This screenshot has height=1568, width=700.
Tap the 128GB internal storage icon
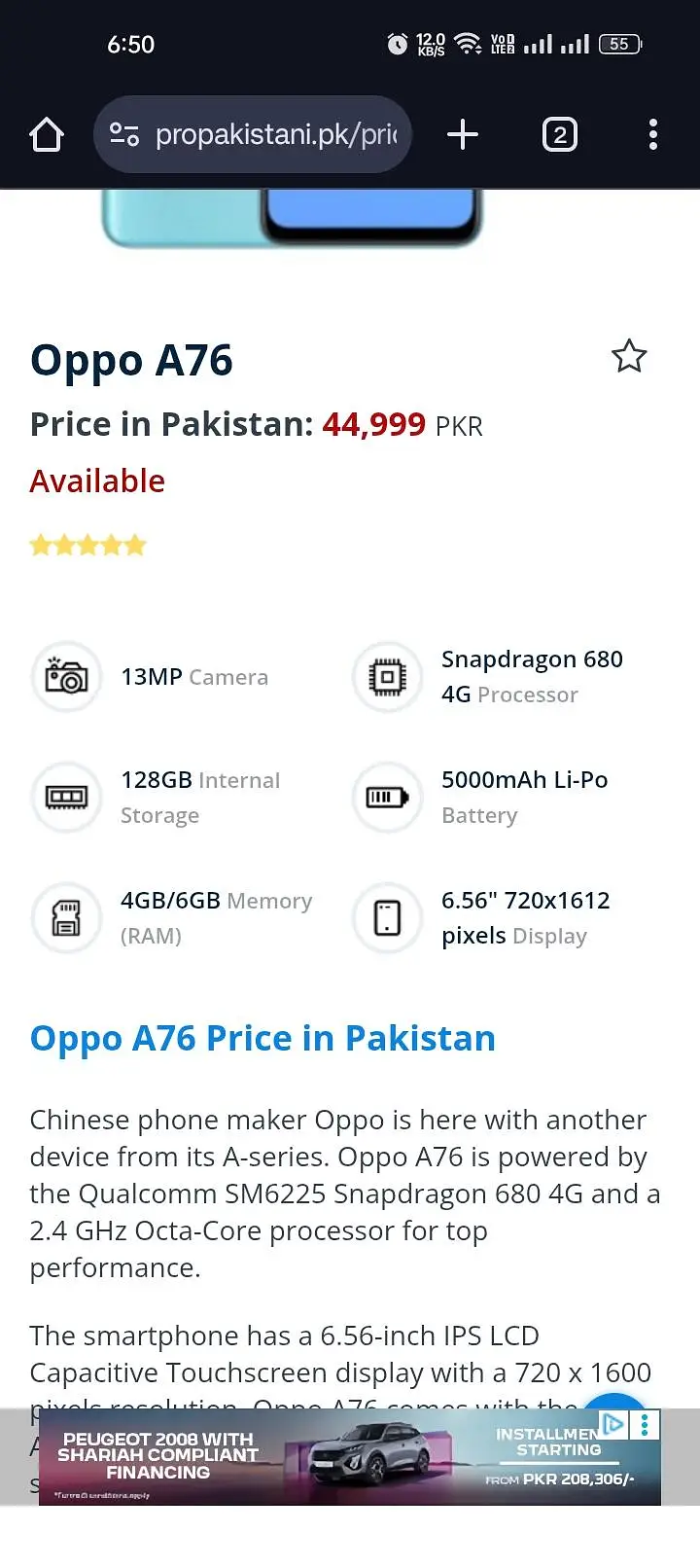point(66,798)
